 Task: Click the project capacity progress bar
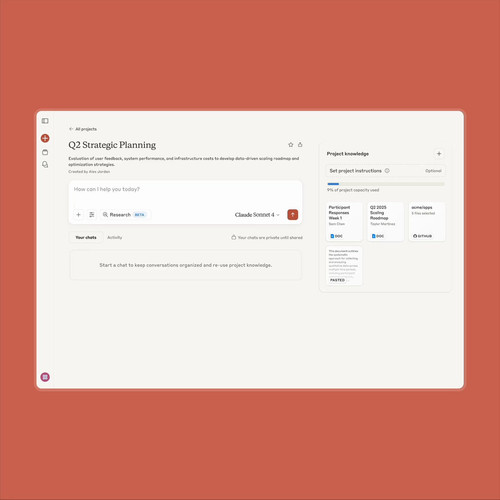386,184
